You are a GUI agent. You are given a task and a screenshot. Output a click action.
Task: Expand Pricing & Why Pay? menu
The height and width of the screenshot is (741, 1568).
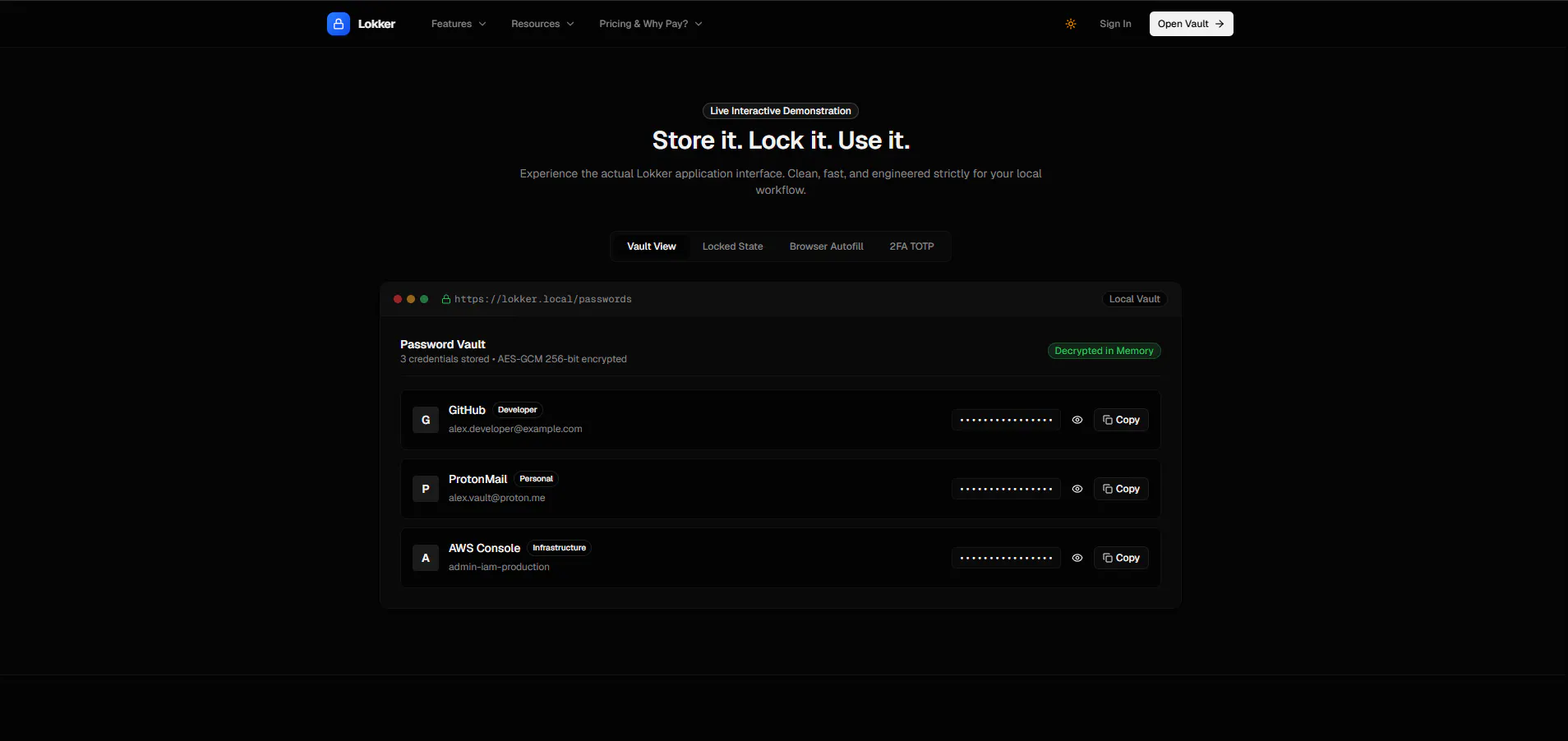pyautogui.click(x=651, y=24)
